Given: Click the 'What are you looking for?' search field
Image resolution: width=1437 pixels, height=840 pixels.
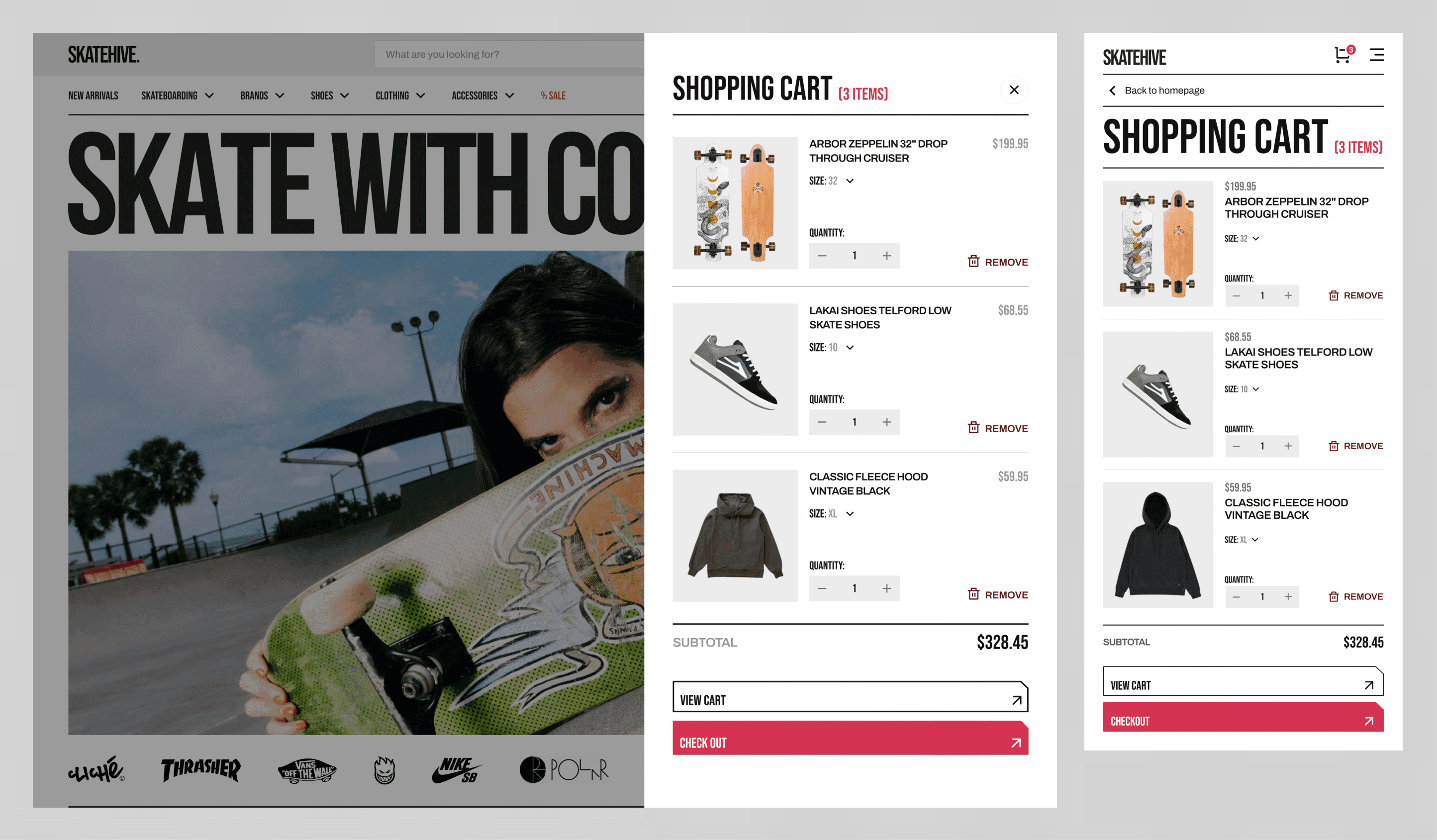Looking at the screenshot, I should click(509, 54).
